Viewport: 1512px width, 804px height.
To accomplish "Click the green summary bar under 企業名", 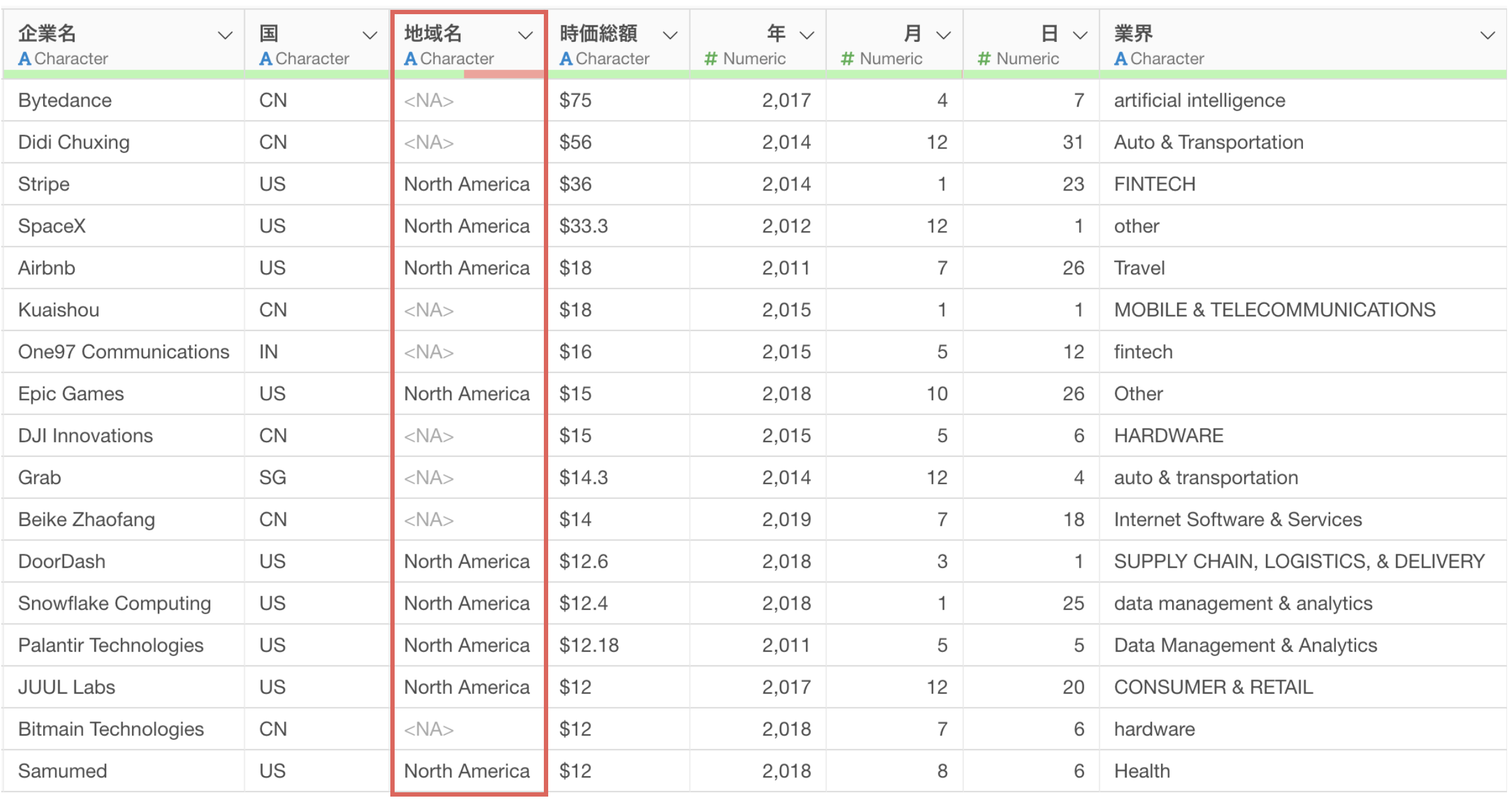I will tap(123, 75).
